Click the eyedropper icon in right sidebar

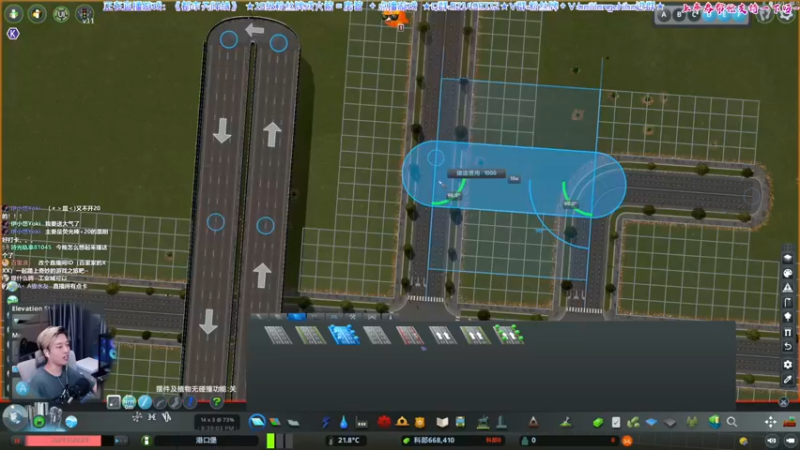[788, 380]
